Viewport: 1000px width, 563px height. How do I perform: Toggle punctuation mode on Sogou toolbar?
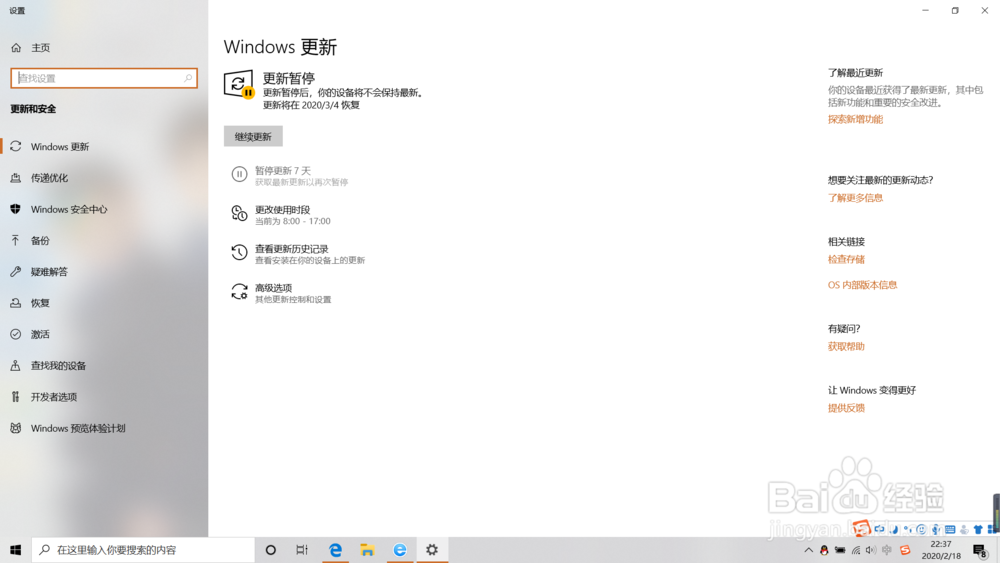click(x=908, y=529)
